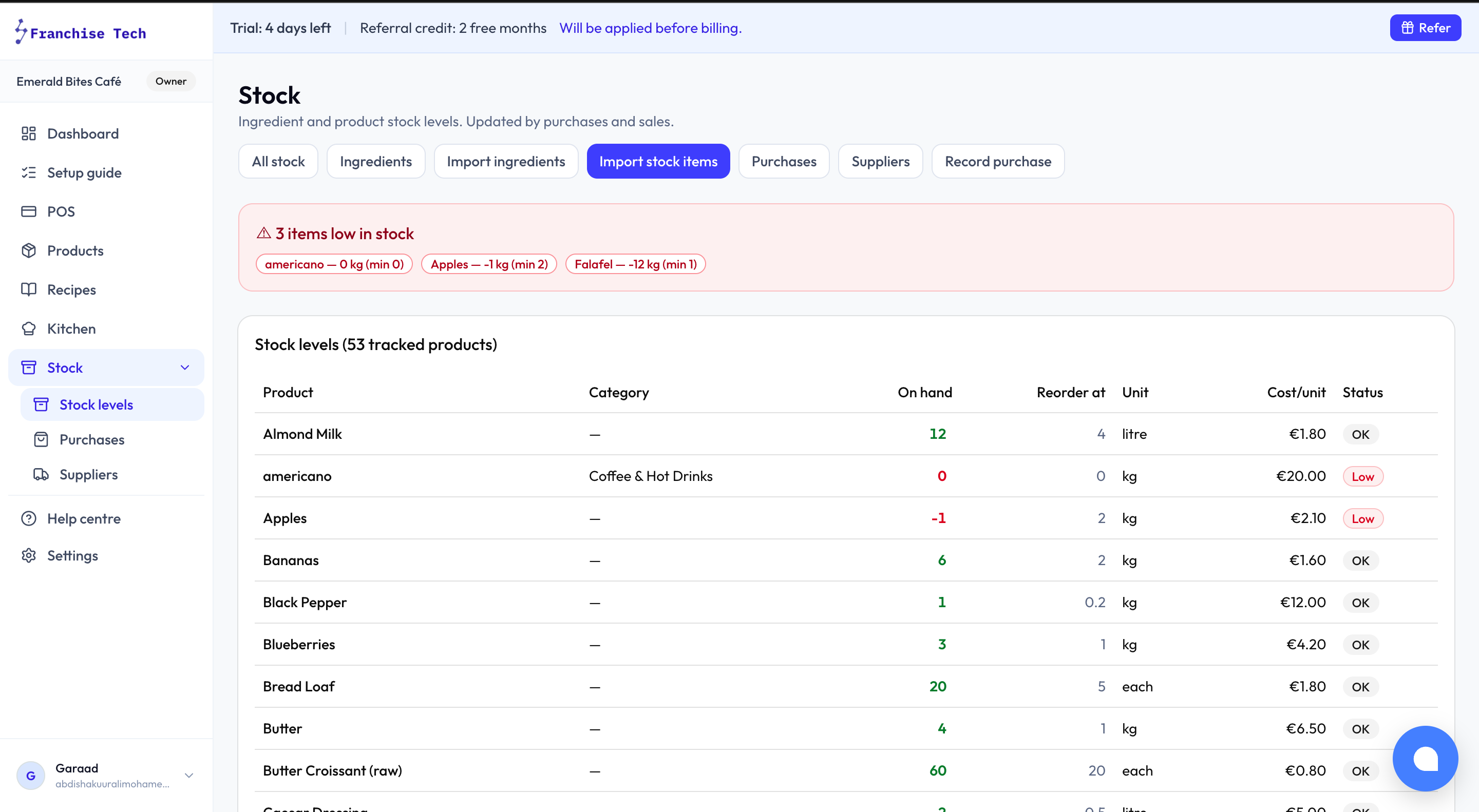Expand the Garaad account menu chevron
The width and height of the screenshot is (1479, 812).
tap(189, 775)
